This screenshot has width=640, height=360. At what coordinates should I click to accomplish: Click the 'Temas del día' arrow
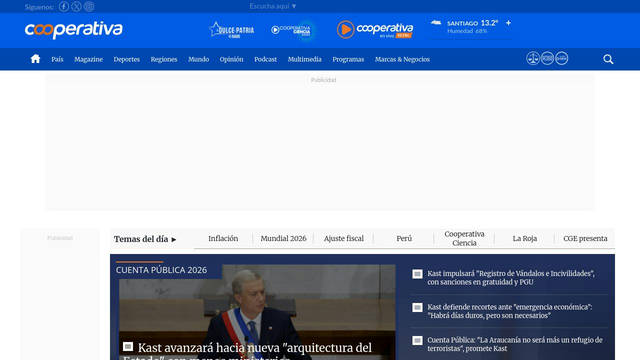click(x=174, y=240)
